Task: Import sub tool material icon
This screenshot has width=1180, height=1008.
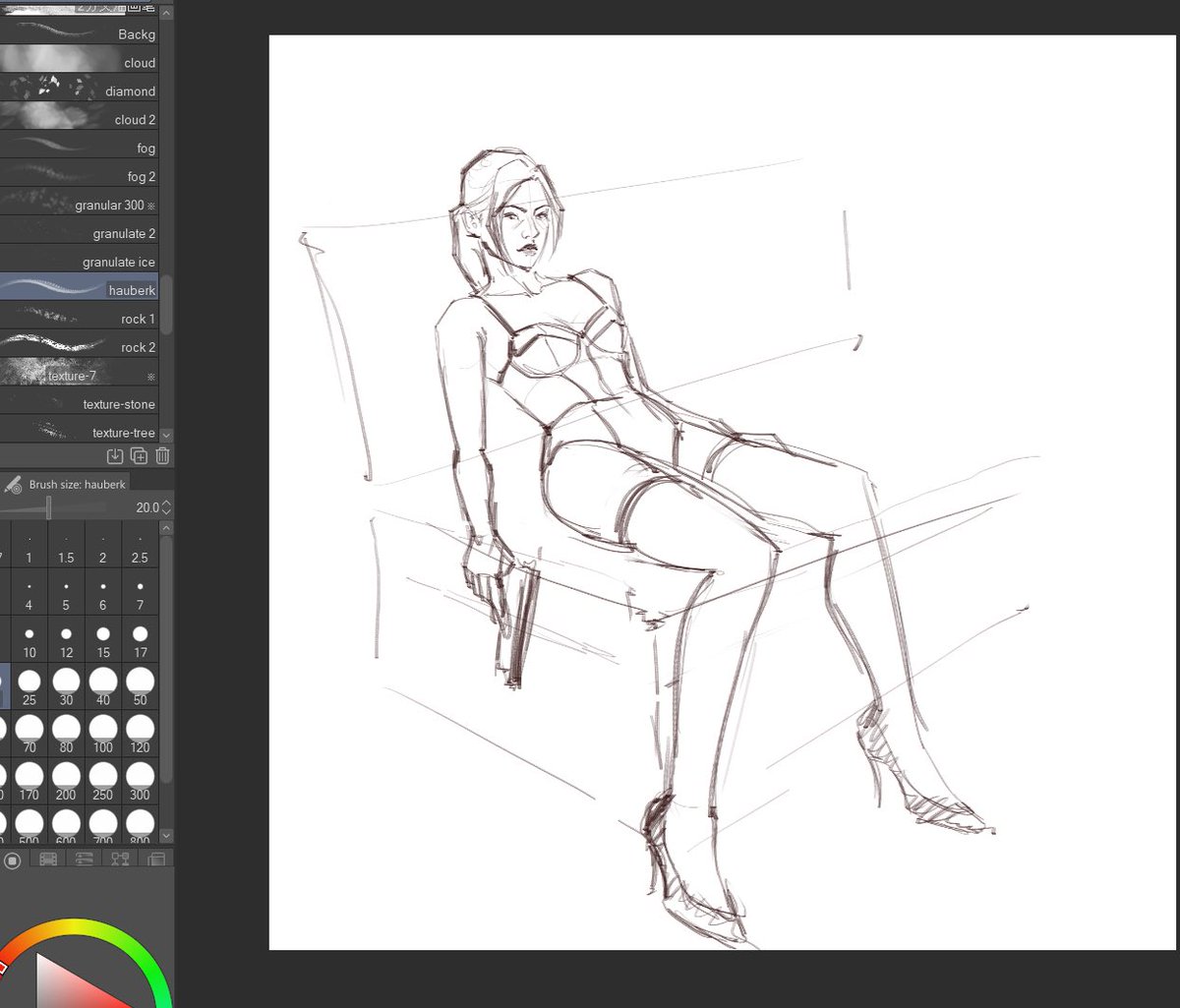Action: pyautogui.click(x=115, y=455)
